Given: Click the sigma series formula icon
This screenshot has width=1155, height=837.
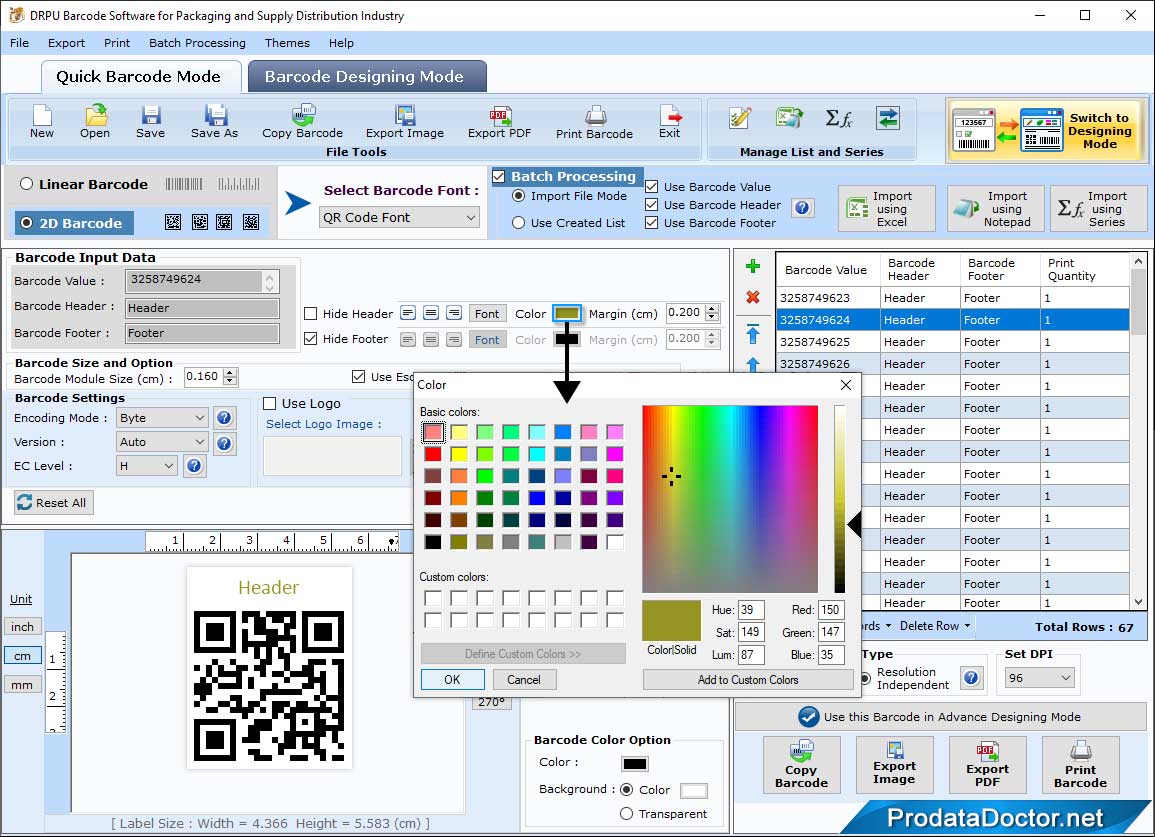Looking at the screenshot, I should 838,118.
